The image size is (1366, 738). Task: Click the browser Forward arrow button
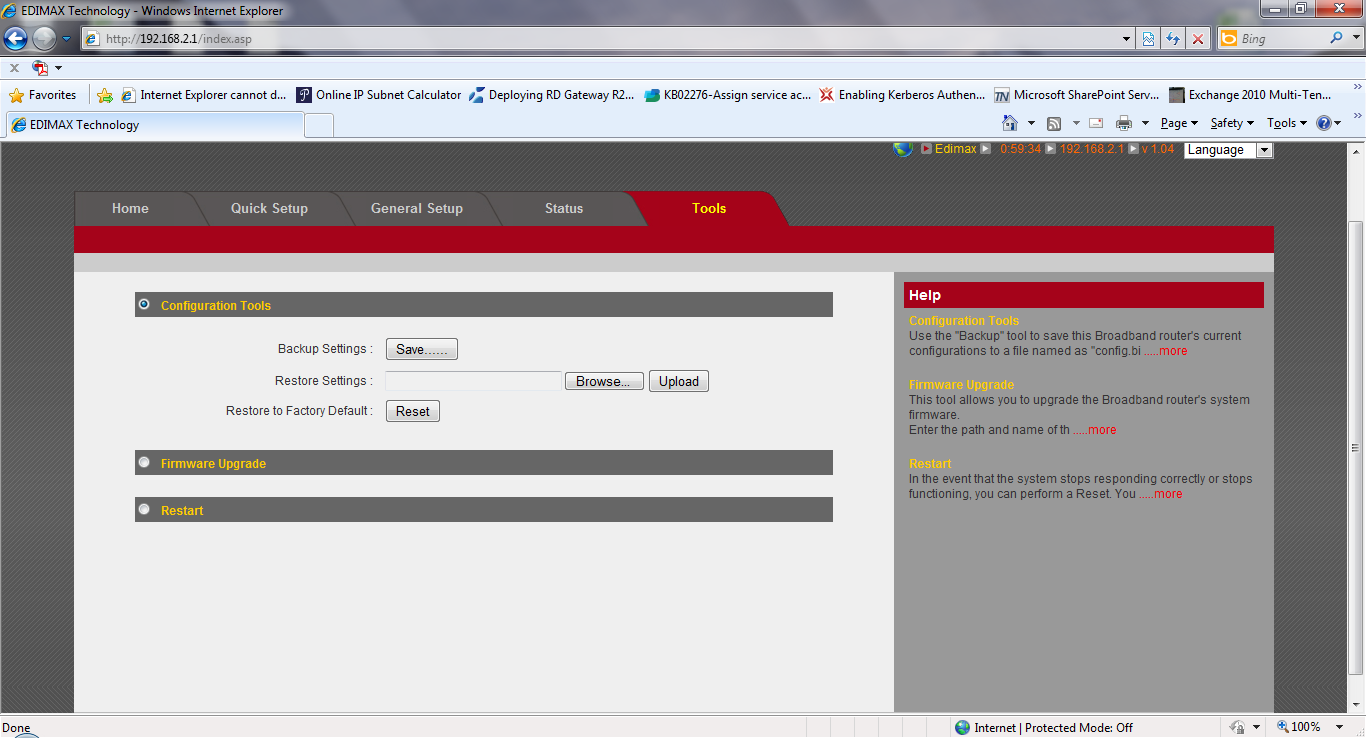click(x=44, y=39)
